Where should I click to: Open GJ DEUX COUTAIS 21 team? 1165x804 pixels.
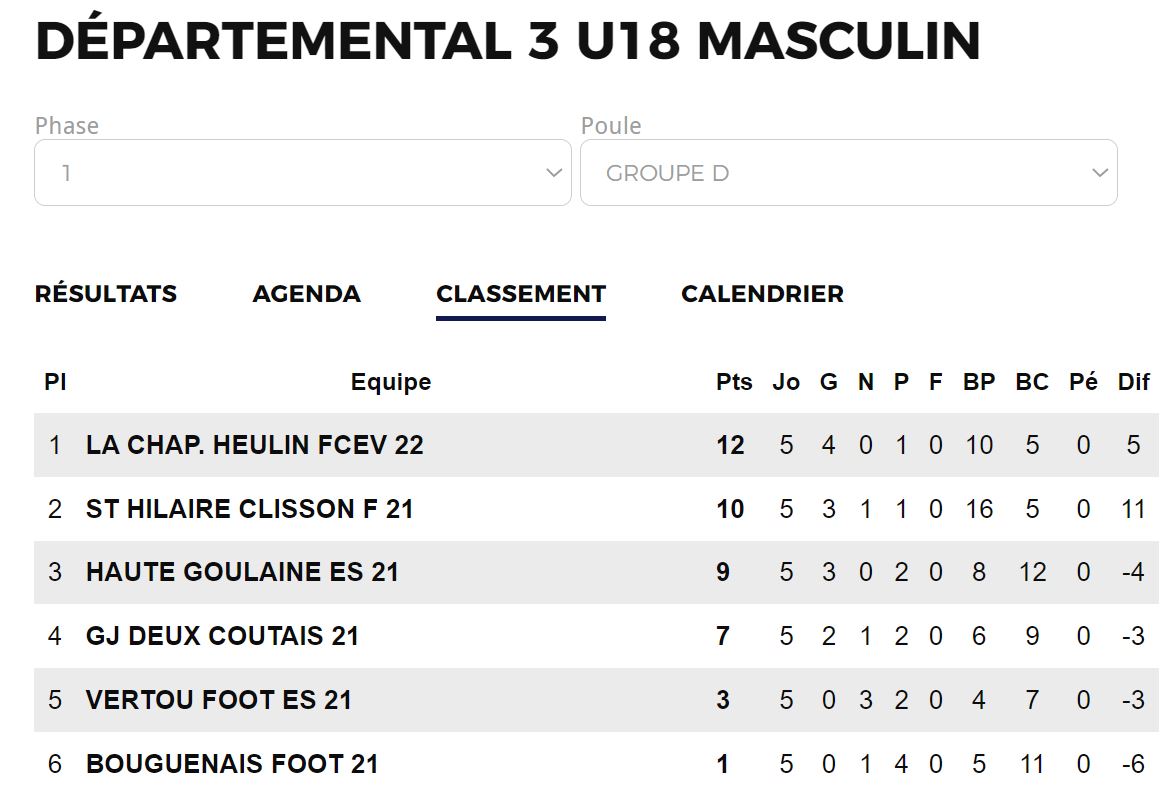pos(222,636)
